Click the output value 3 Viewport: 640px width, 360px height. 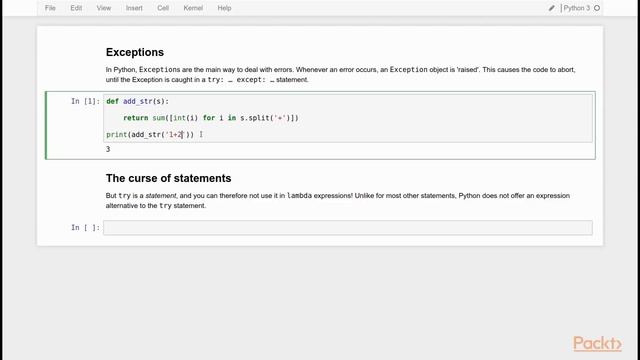pos(108,149)
